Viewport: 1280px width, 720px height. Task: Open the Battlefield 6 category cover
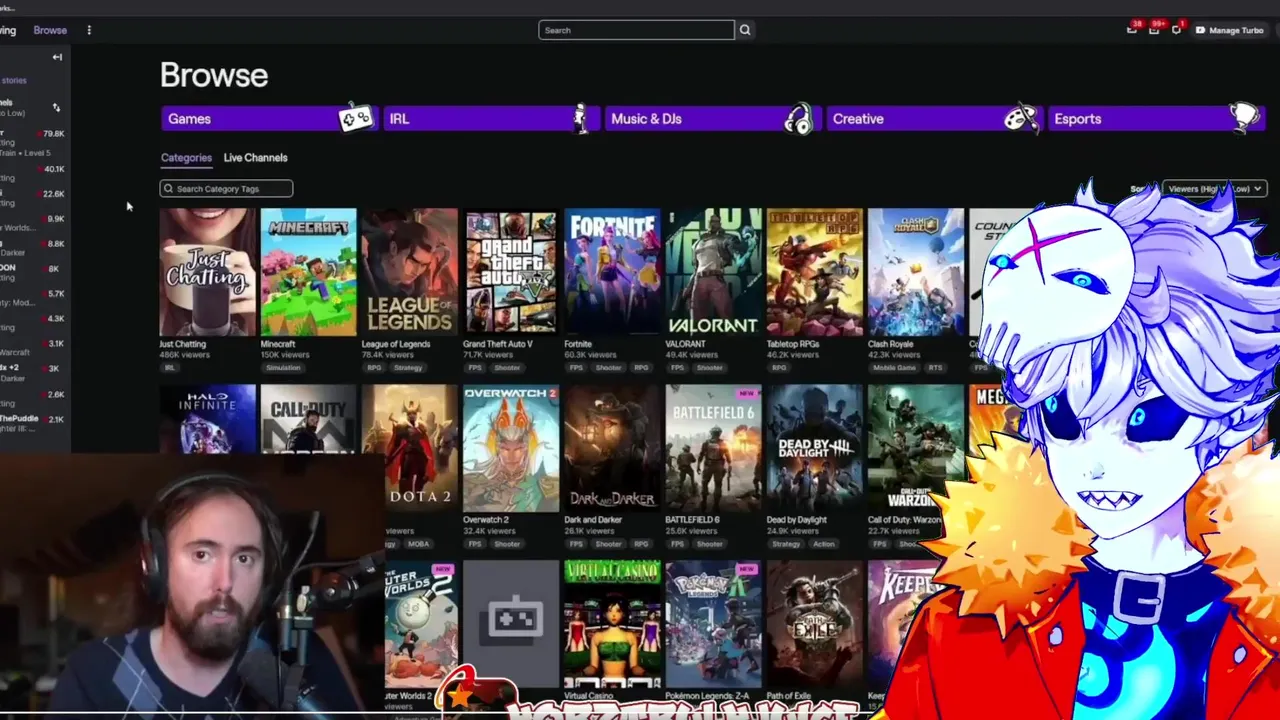coord(713,448)
